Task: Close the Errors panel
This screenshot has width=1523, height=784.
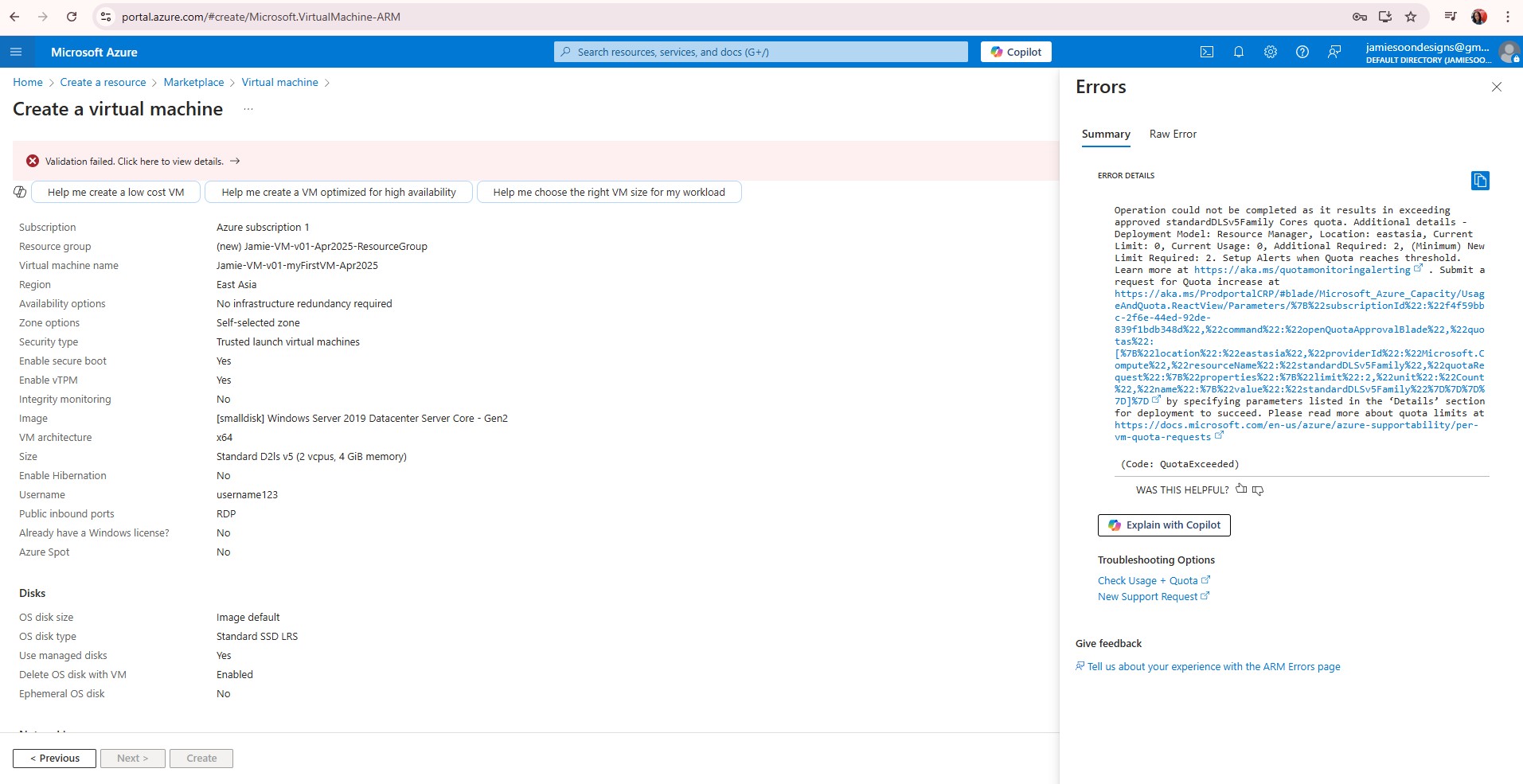Action: [x=1497, y=87]
